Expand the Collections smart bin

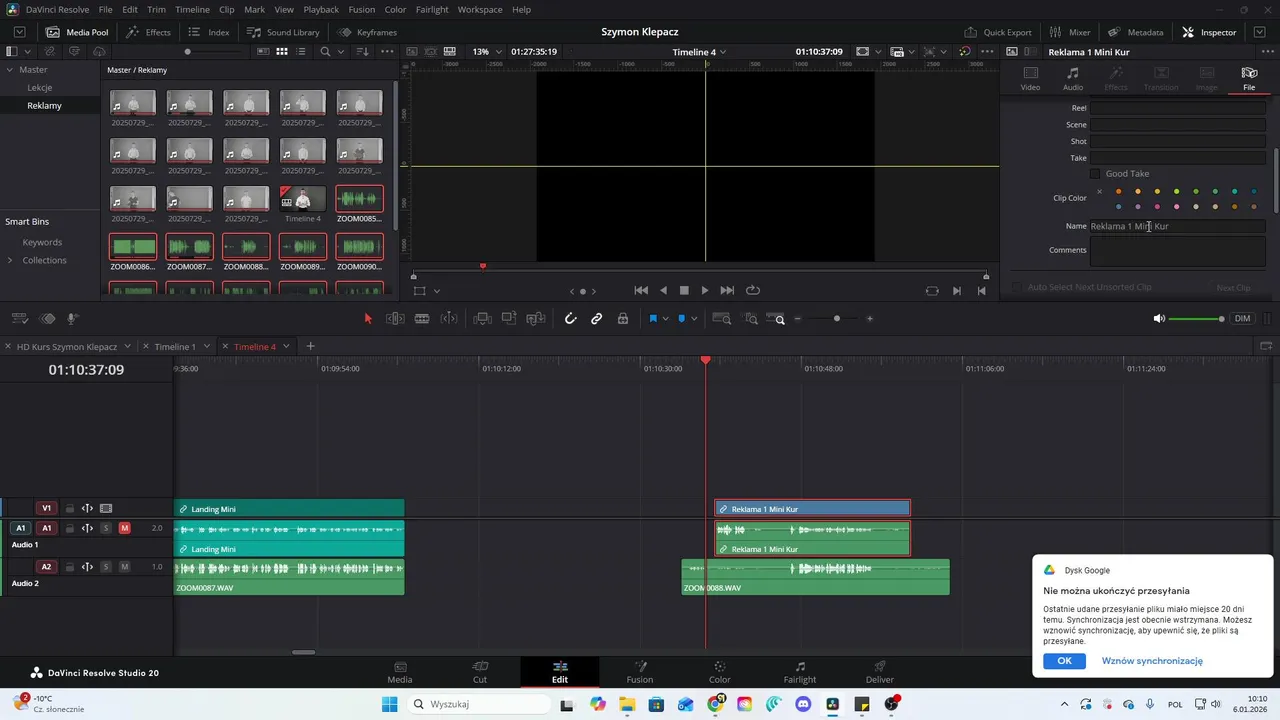point(10,260)
